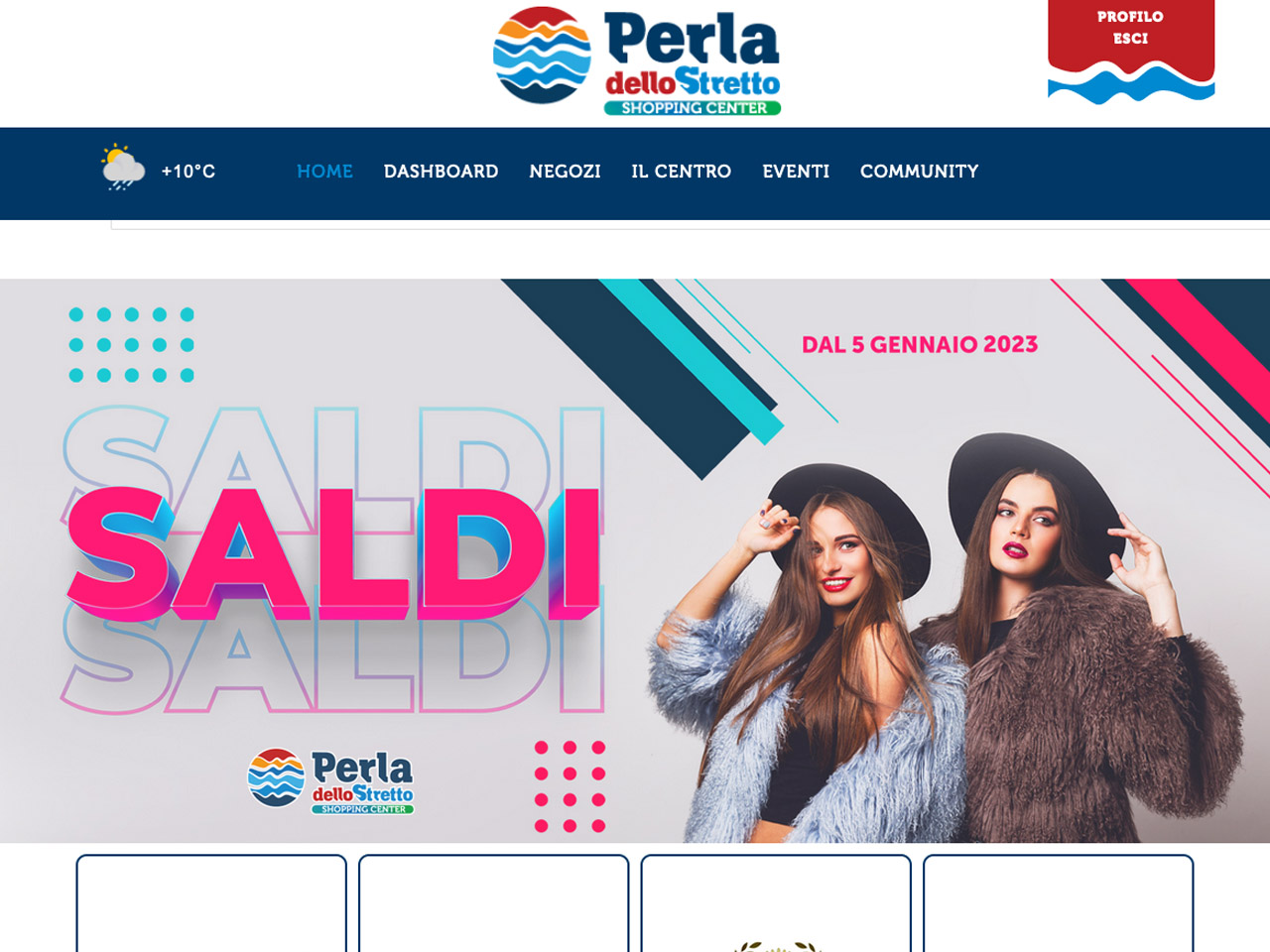Navigate to the COMMUNITY page
This screenshot has width=1270, height=952.
click(x=920, y=172)
